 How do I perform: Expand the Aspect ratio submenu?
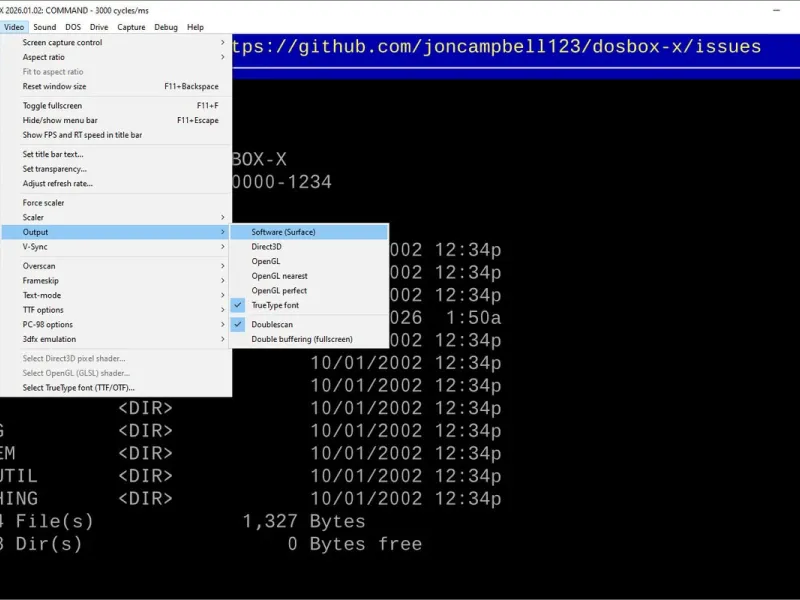pyautogui.click(x=116, y=57)
